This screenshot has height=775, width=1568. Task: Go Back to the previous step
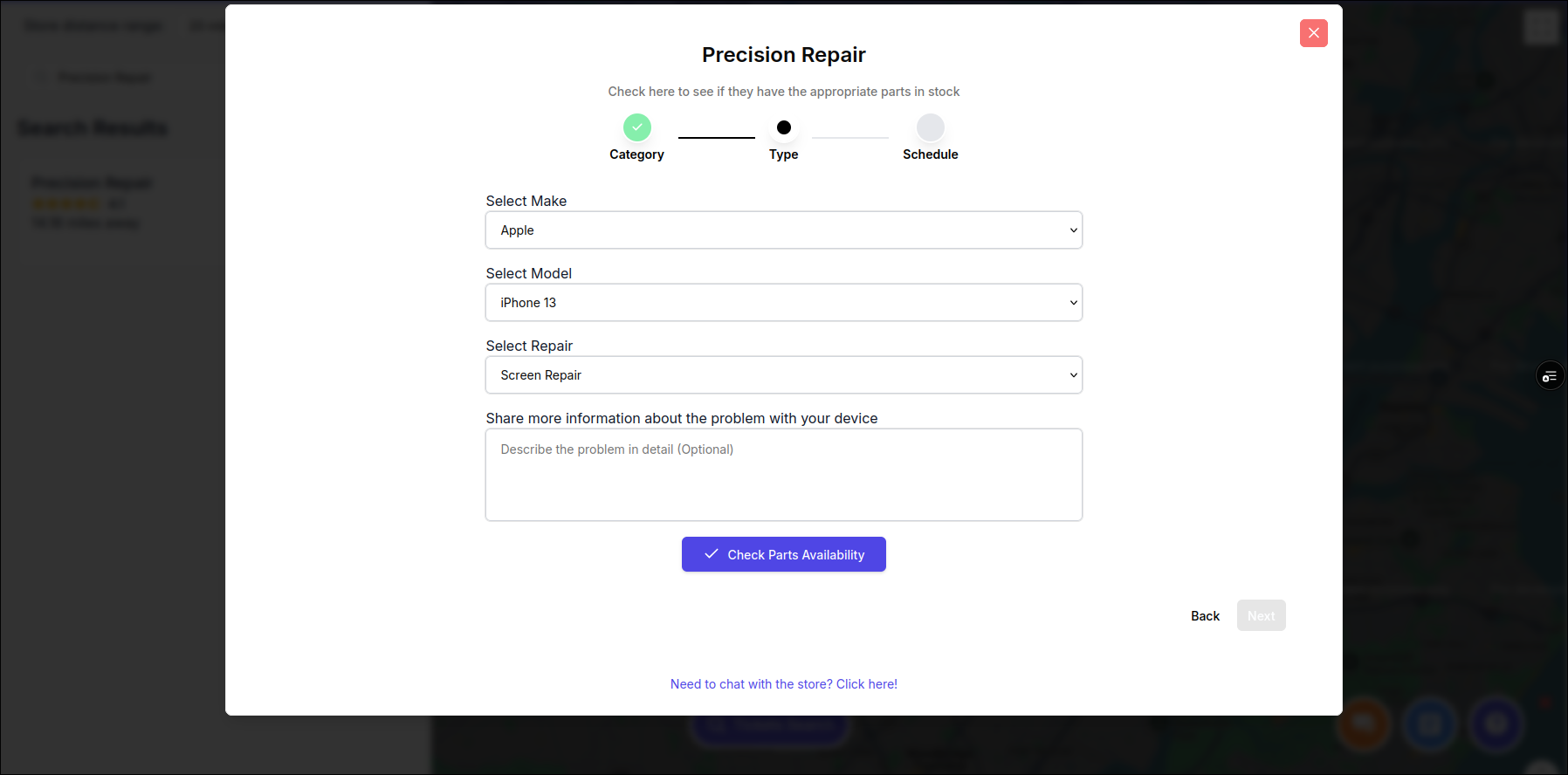point(1205,616)
